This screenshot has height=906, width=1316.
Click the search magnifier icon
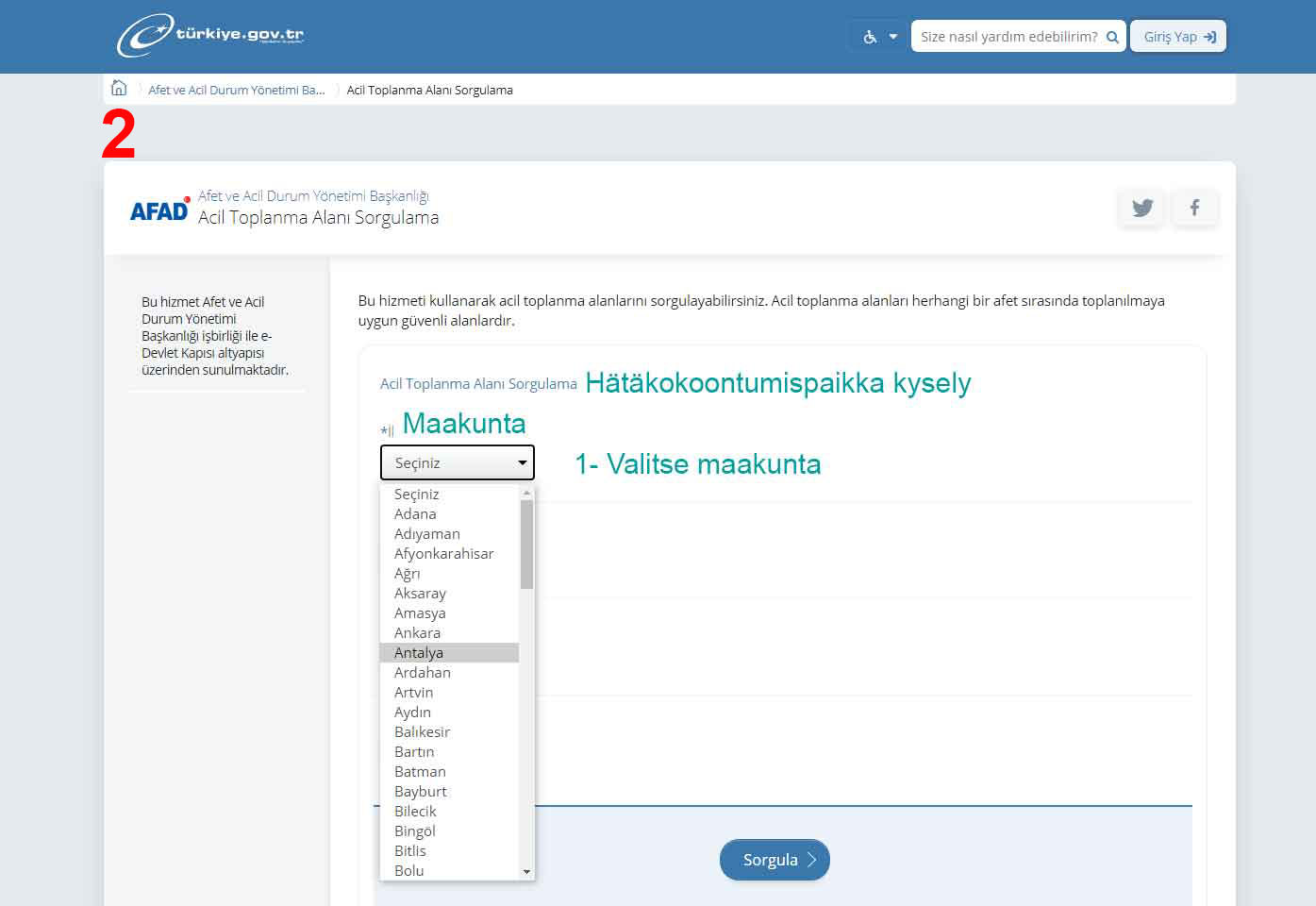(x=1112, y=37)
